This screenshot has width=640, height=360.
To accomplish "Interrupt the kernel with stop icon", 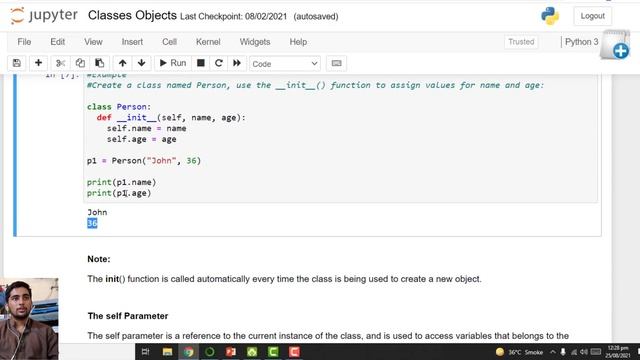I will 200,63.
